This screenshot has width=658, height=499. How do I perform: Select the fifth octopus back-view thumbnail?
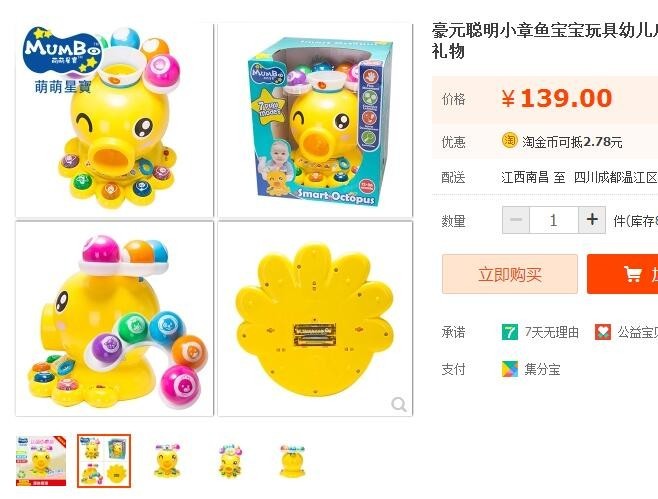coord(292,461)
